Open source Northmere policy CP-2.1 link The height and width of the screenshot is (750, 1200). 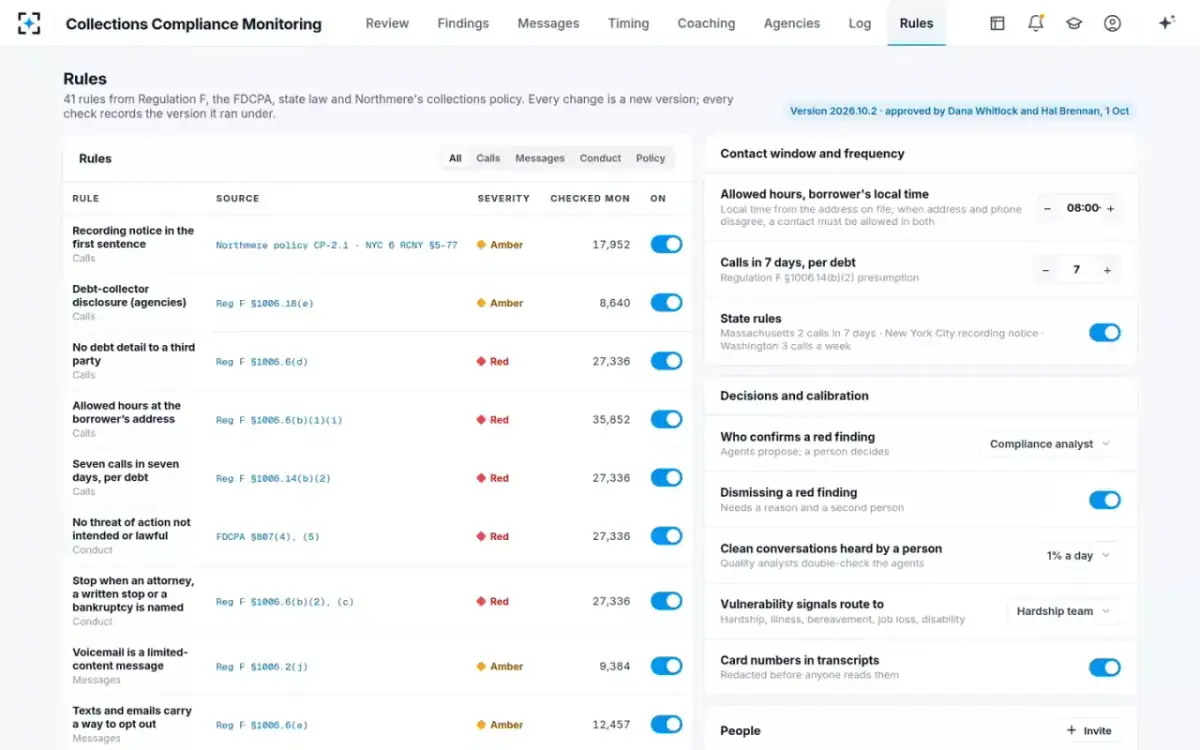click(x=337, y=245)
